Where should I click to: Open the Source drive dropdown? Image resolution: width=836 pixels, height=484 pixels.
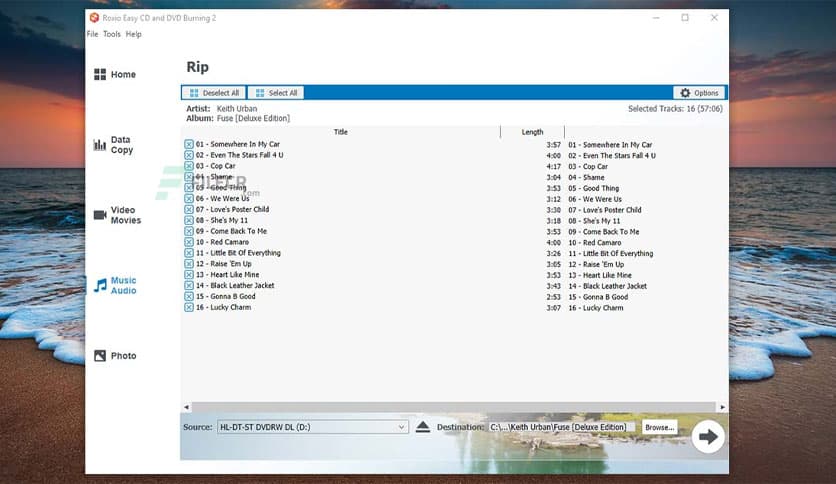point(313,427)
